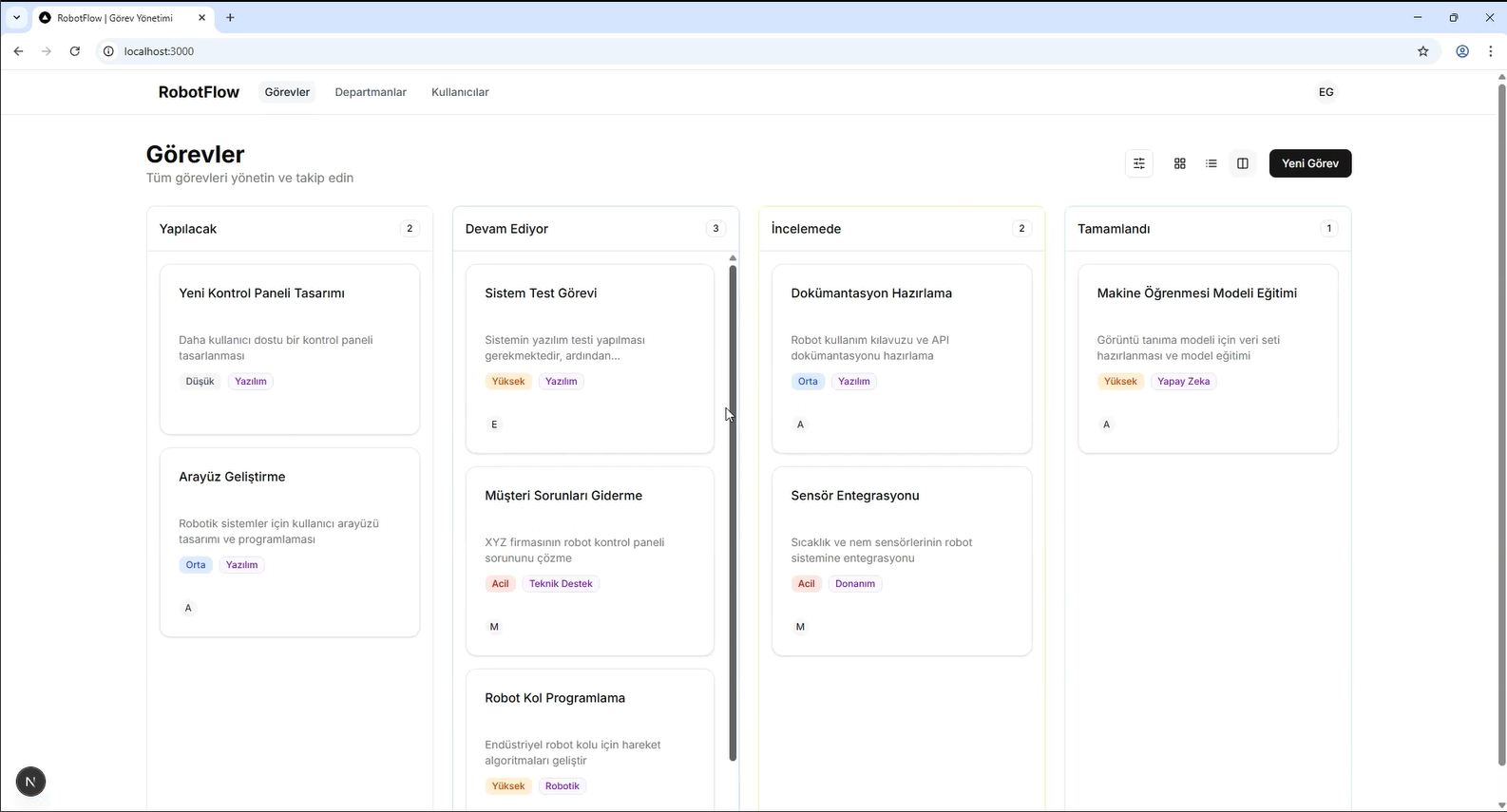Go to the Kullanıcılar page
The width and height of the screenshot is (1507, 812).
click(460, 92)
